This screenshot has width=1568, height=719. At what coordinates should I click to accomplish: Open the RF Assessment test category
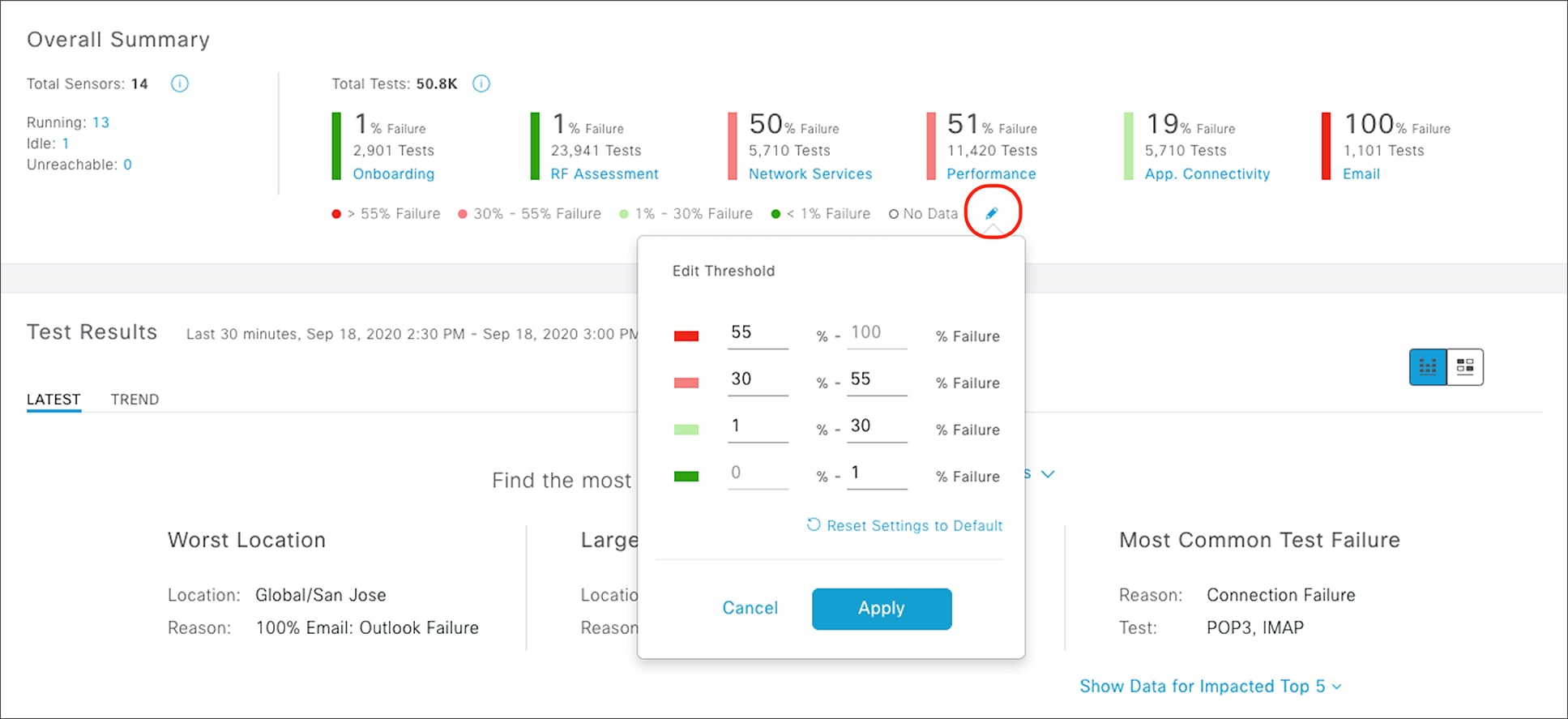click(605, 173)
